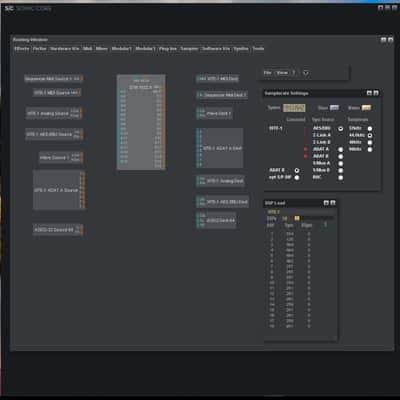Close the DSP Load panel

[x=333, y=203]
